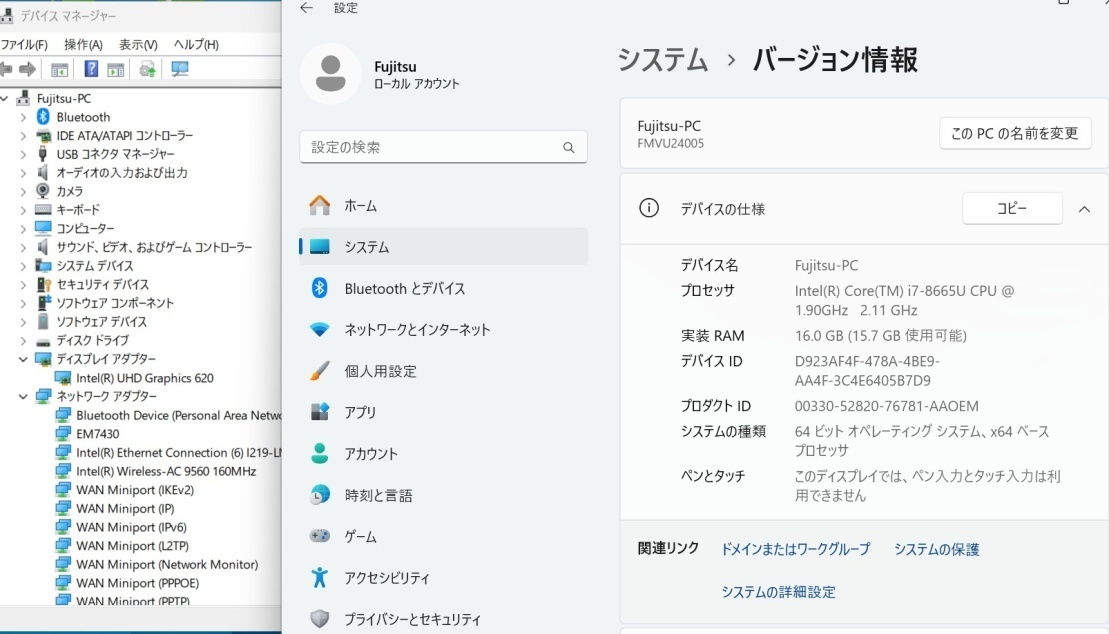Select Intel(R) Wireless-AC 9560 160MHz adapter
This screenshot has width=1109, height=634.
166,471
